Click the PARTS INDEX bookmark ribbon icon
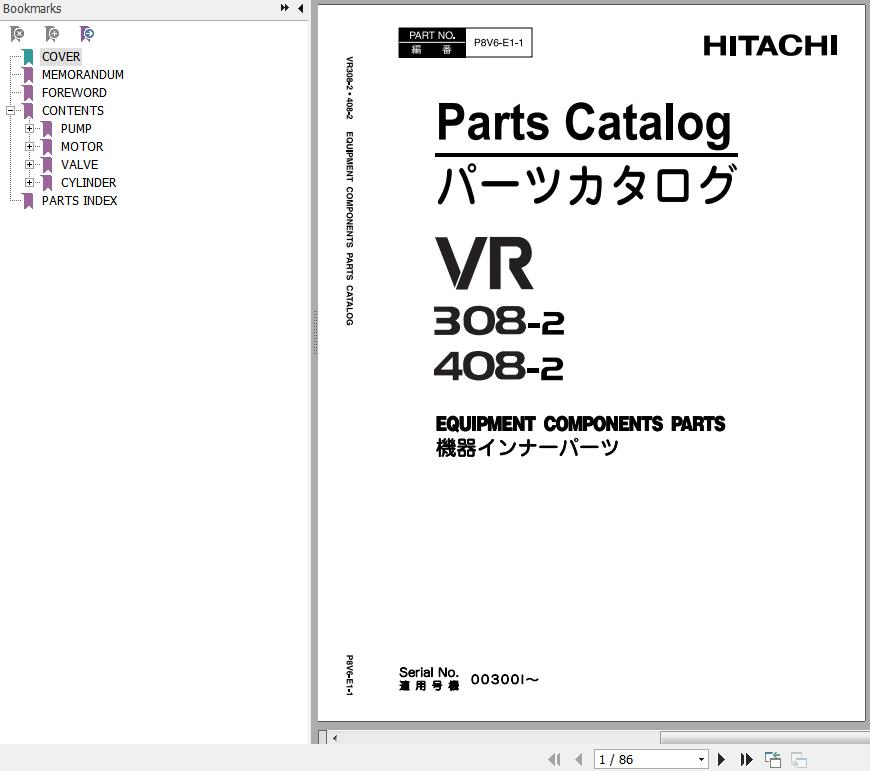 (x=28, y=201)
